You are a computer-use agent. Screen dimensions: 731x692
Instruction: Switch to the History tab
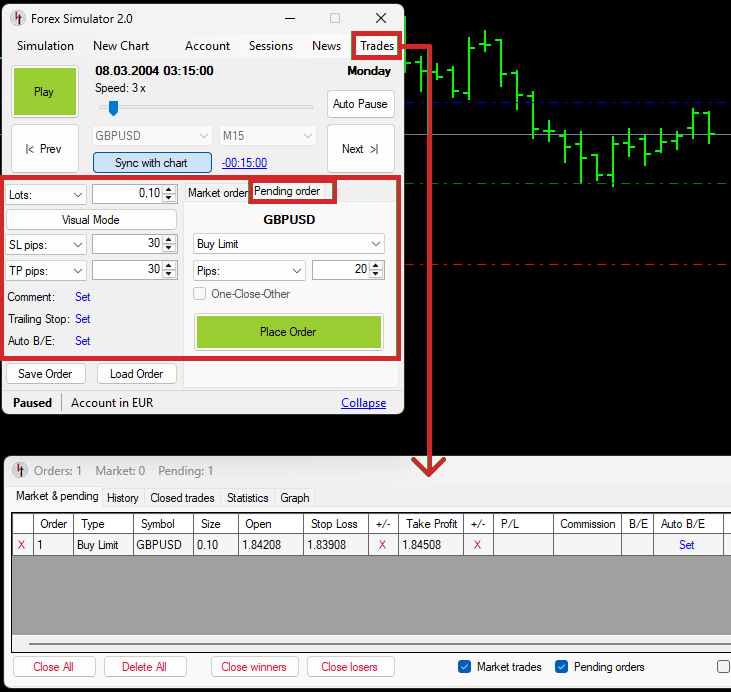tap(123, 498)
